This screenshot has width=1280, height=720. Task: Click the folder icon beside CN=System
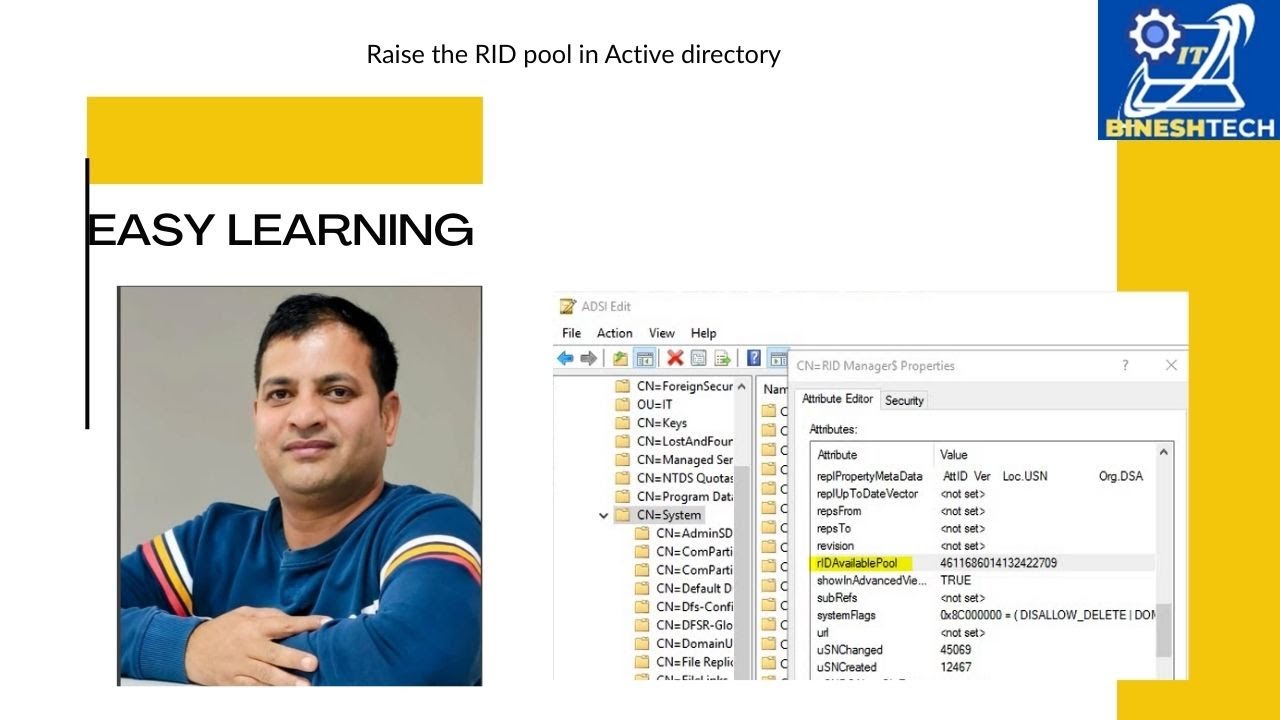tap(622, 515)
